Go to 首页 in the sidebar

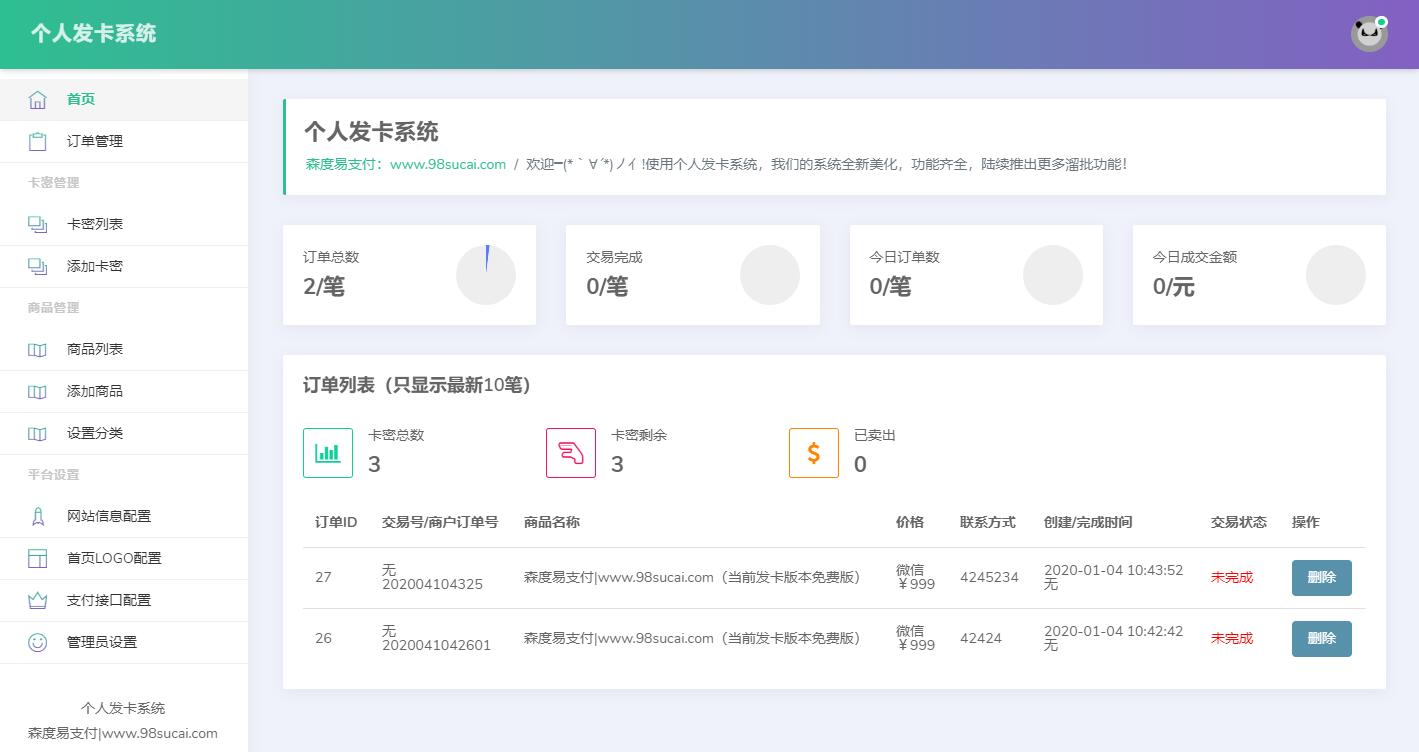click(x=124, y=99)
